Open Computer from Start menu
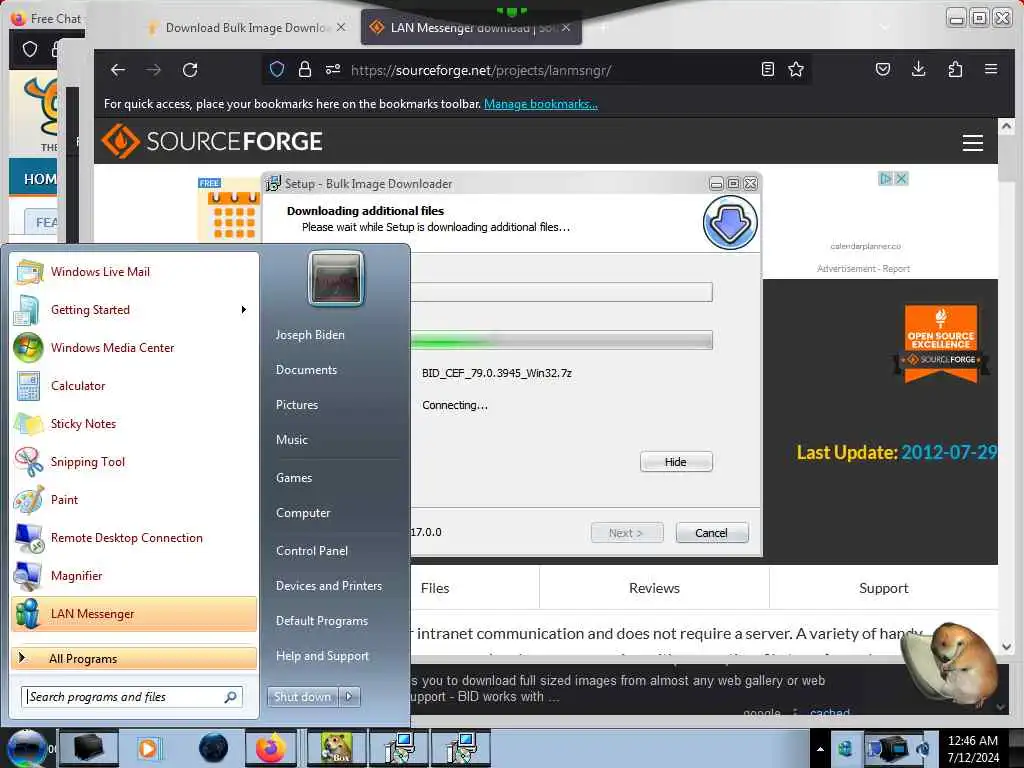 click(x=303, y=513)
